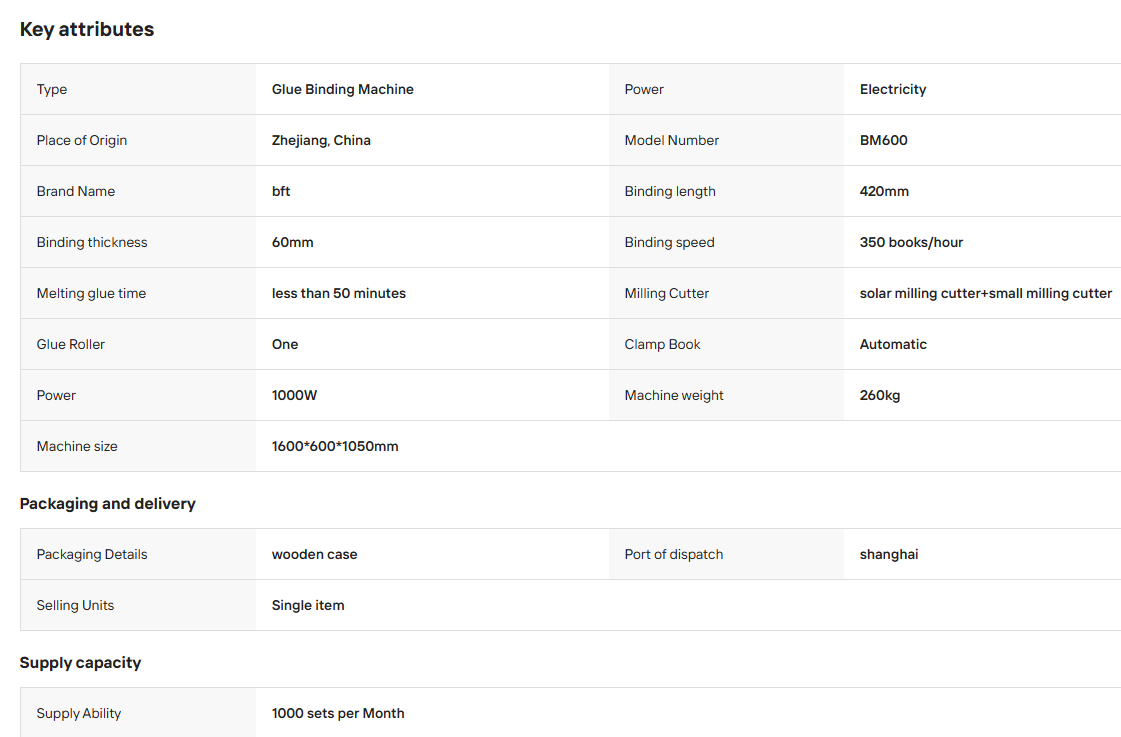The image size is (1121, 737).
Task: Click the Packaging and delivery heading
Action: (x=108, y=504)
